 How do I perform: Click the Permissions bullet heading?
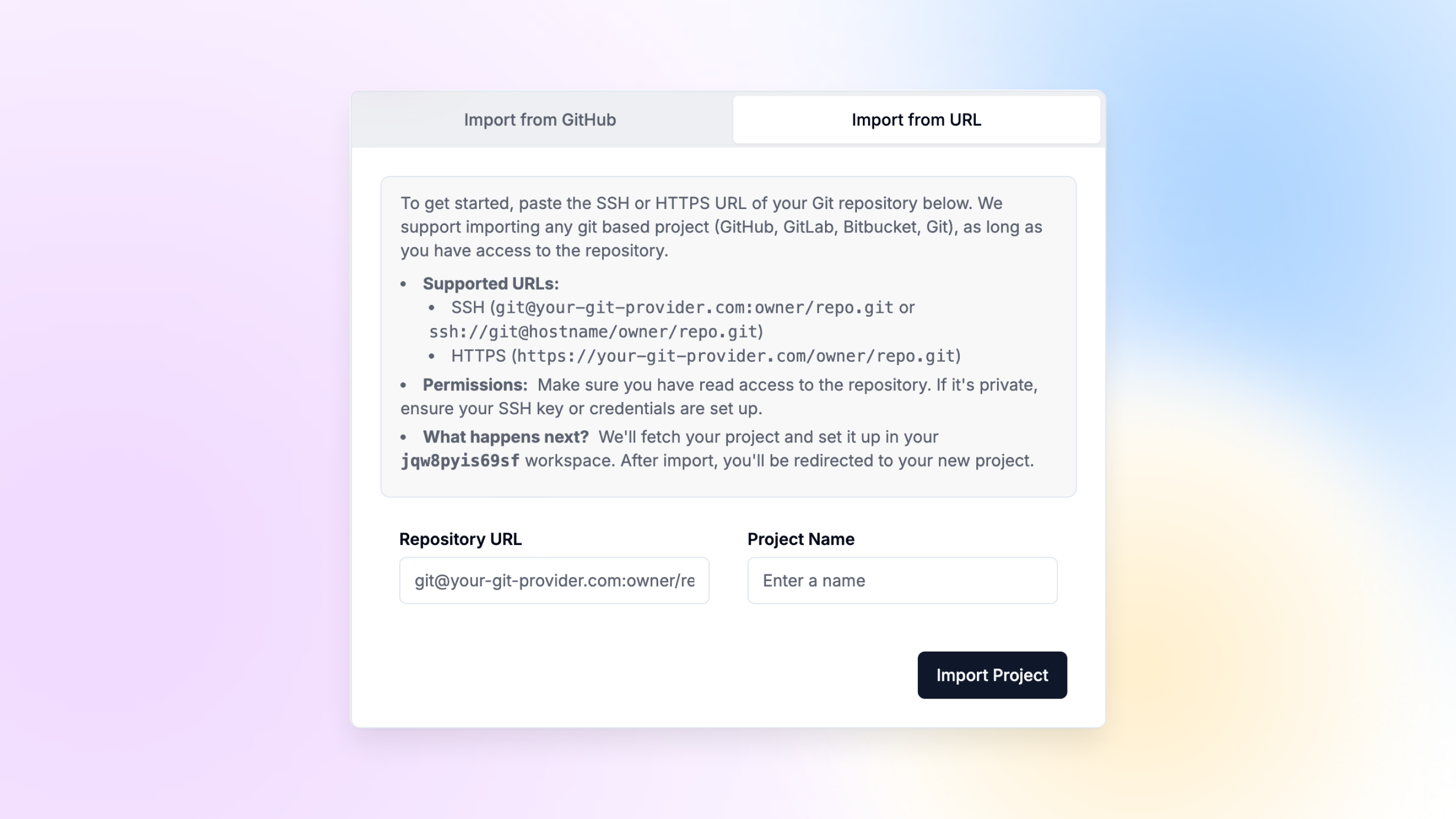coord(474,384)
